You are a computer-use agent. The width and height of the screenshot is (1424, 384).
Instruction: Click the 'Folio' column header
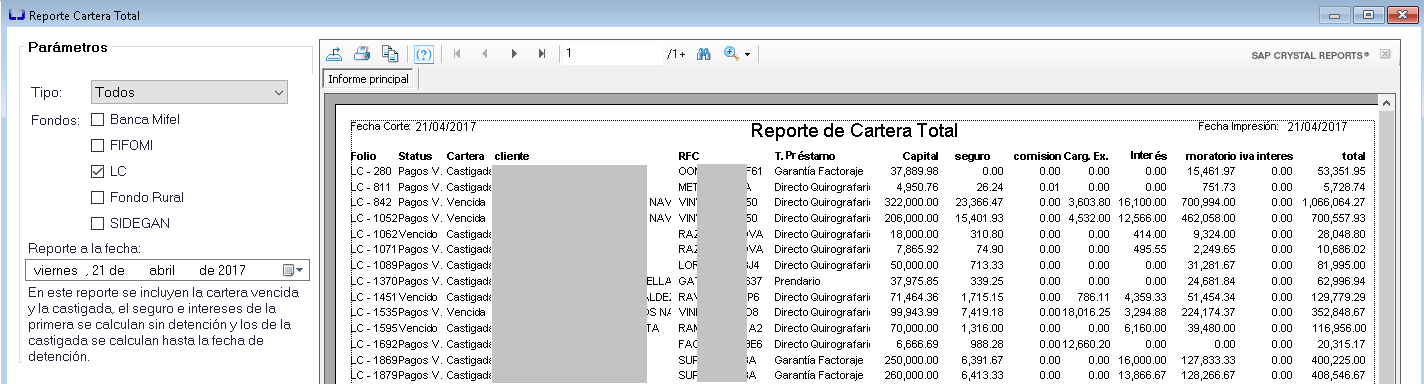[363, 156]
